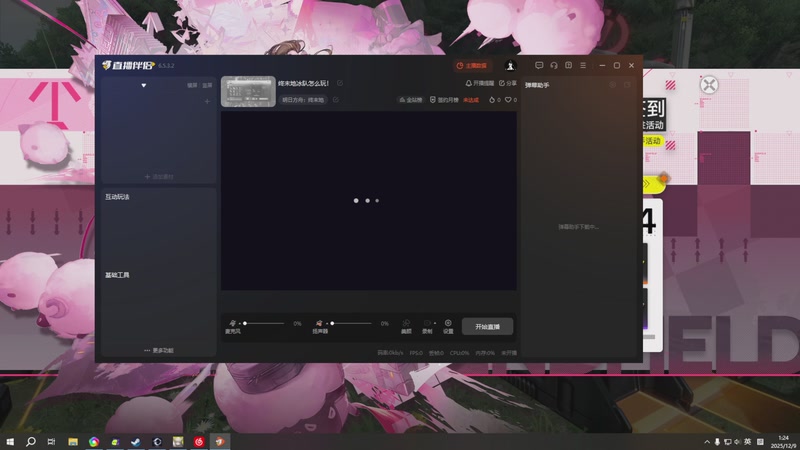Image resolution: width=800 pixels, height=450 pixels.
Task: Click the FPS status text
Action: (x=416, y=353)
